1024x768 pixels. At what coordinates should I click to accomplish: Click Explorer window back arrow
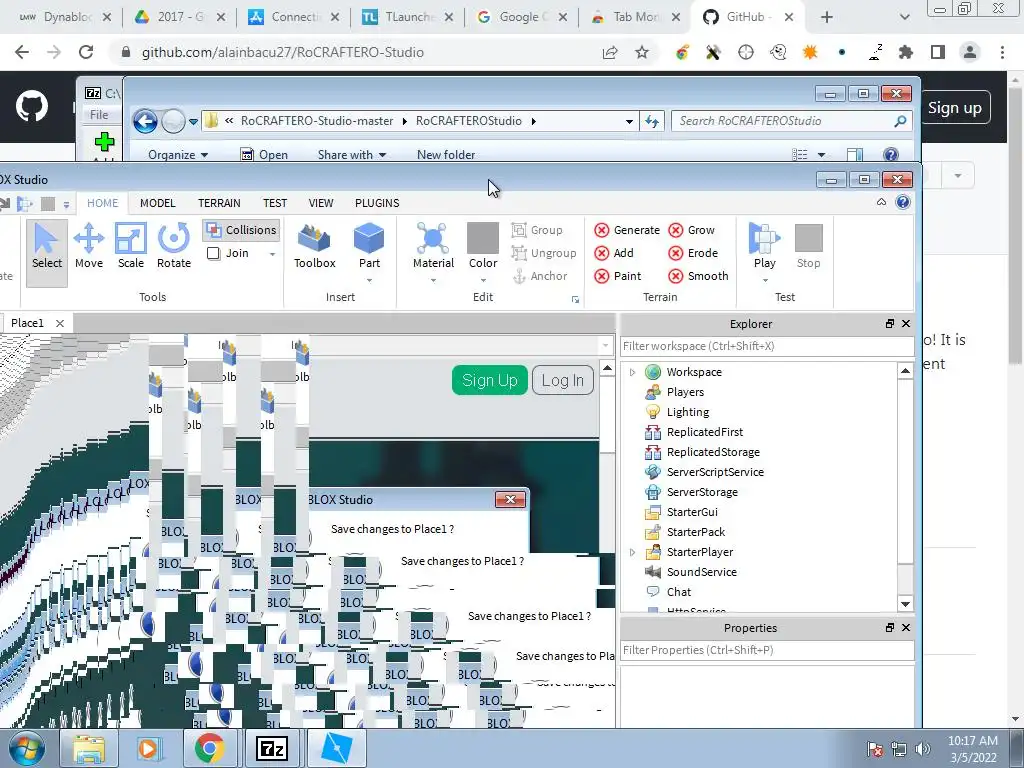pyautogui.click(x=145, y=121)
